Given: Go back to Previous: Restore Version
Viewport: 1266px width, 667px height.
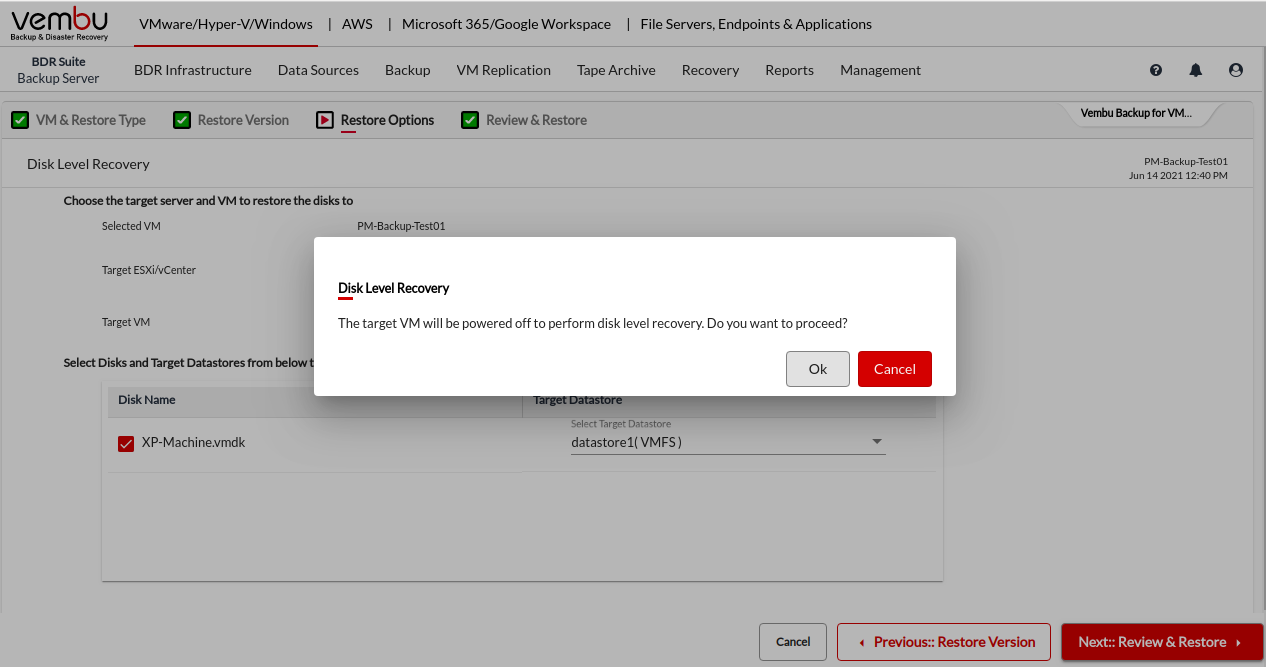Looking at the screenshot, I should point(943,642).
